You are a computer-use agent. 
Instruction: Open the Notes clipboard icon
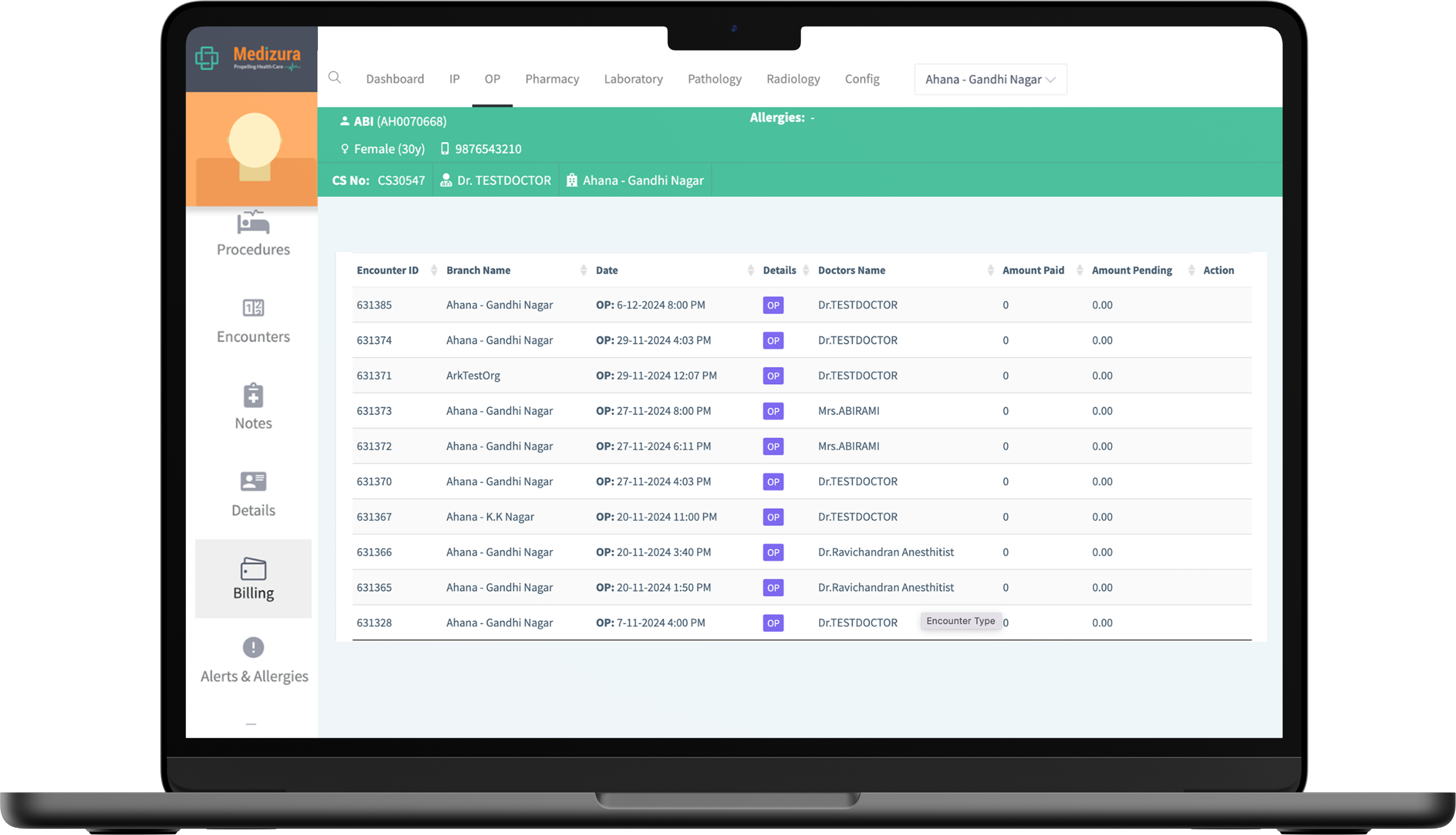click(252, 396)
